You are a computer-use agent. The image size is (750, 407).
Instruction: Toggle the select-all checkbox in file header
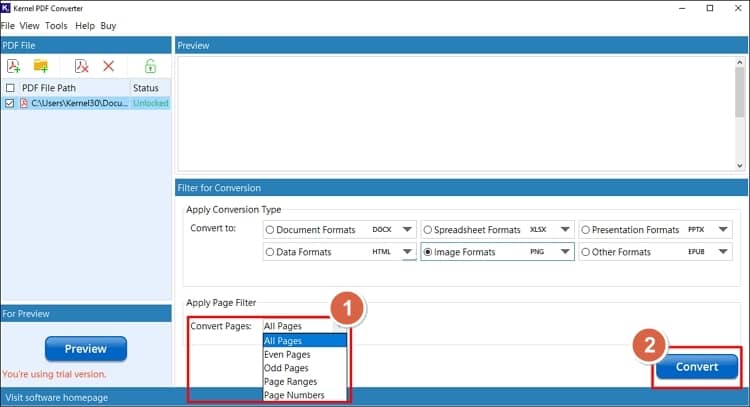(x=10, y=88)
